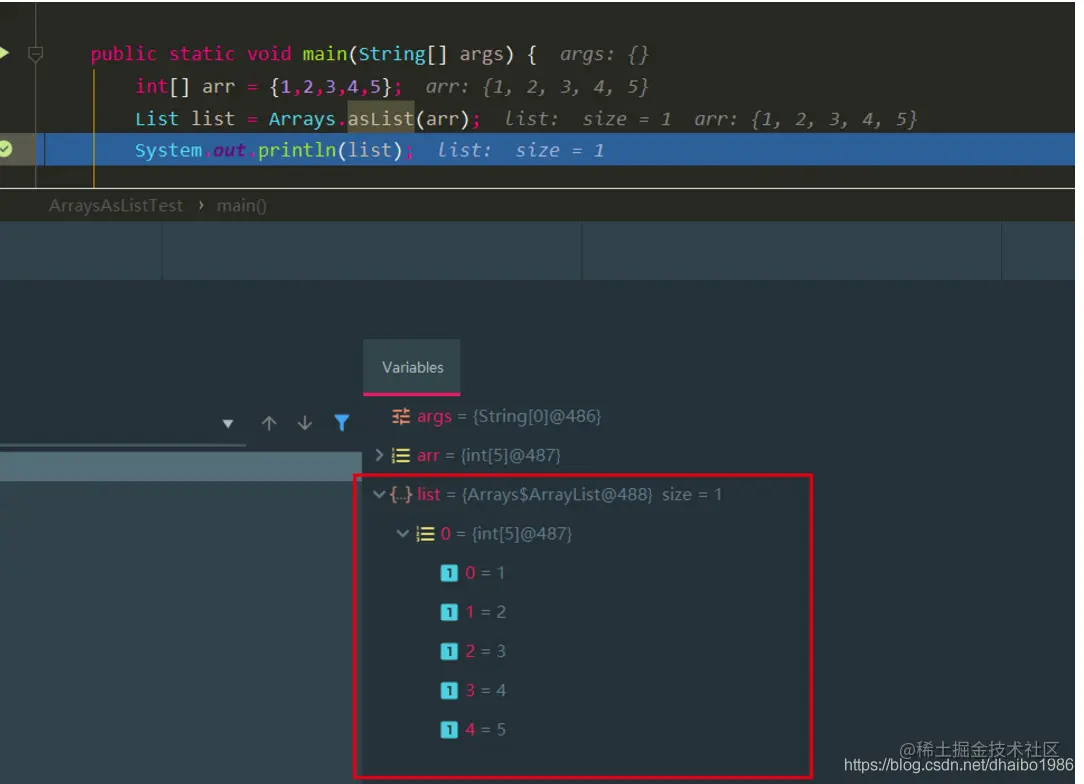Select the highlighted frame row in frames list
Viewport: 1084px width, 784px height.
pos(180,466)
